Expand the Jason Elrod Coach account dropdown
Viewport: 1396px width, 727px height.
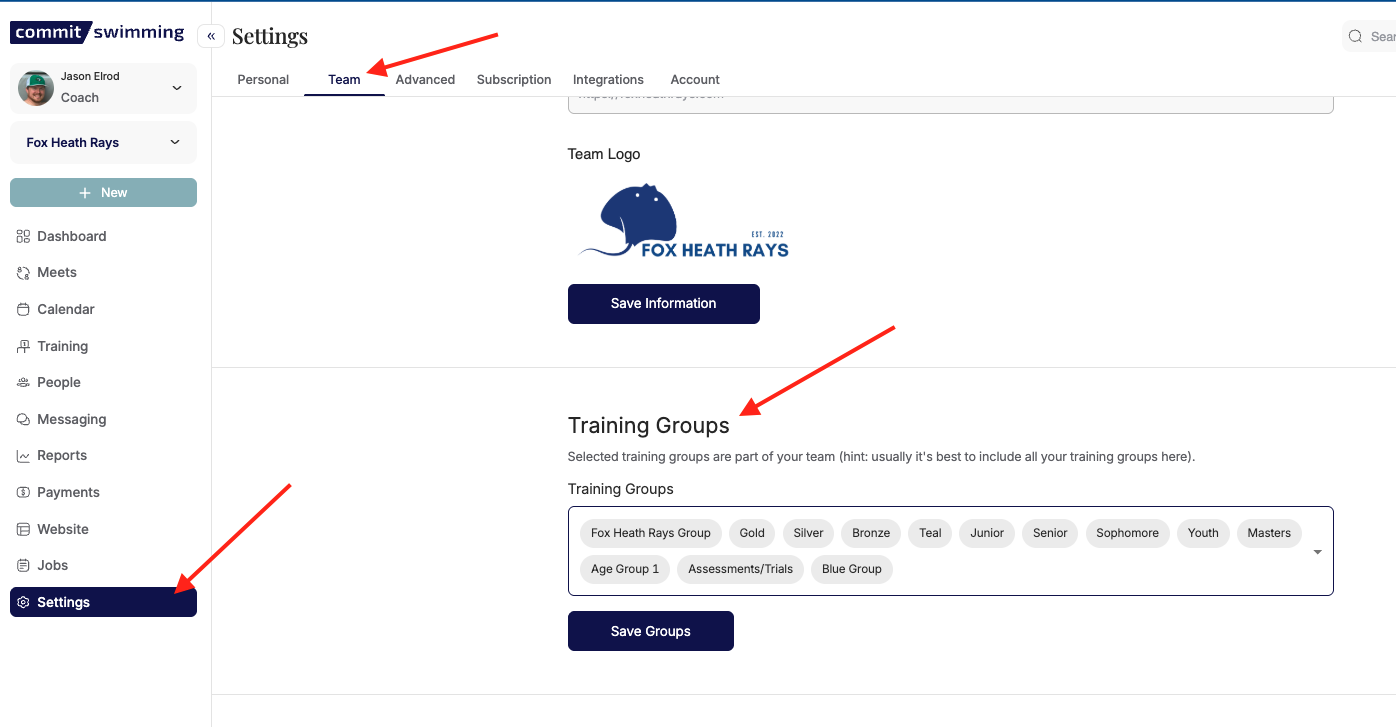click(x=177, y=88)
